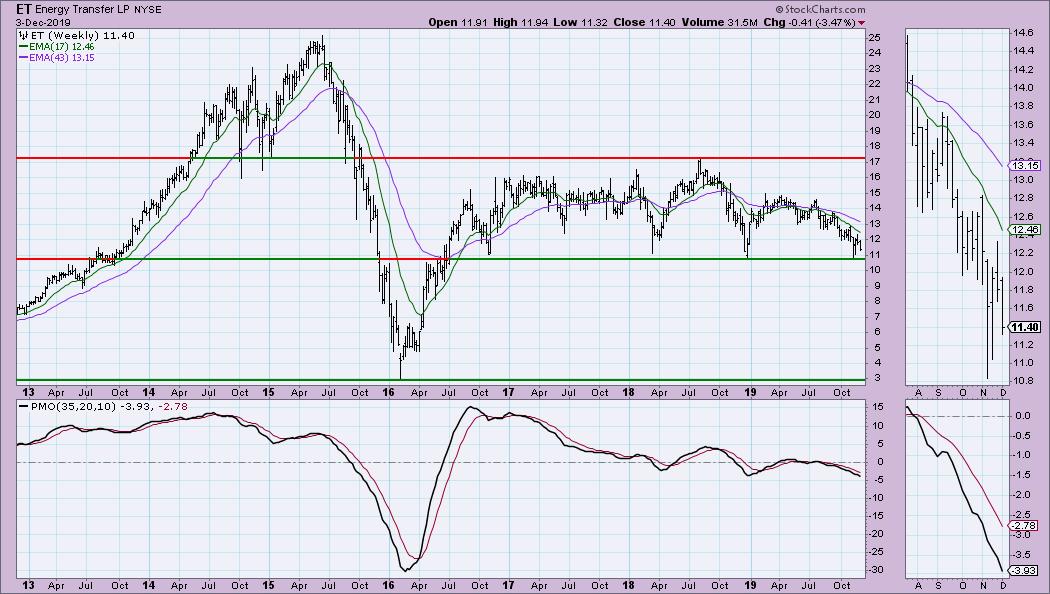Click the red down-arrow next to Chg value
The height and width of the screenshot is (594, 1050).
[x=861, y=23]
